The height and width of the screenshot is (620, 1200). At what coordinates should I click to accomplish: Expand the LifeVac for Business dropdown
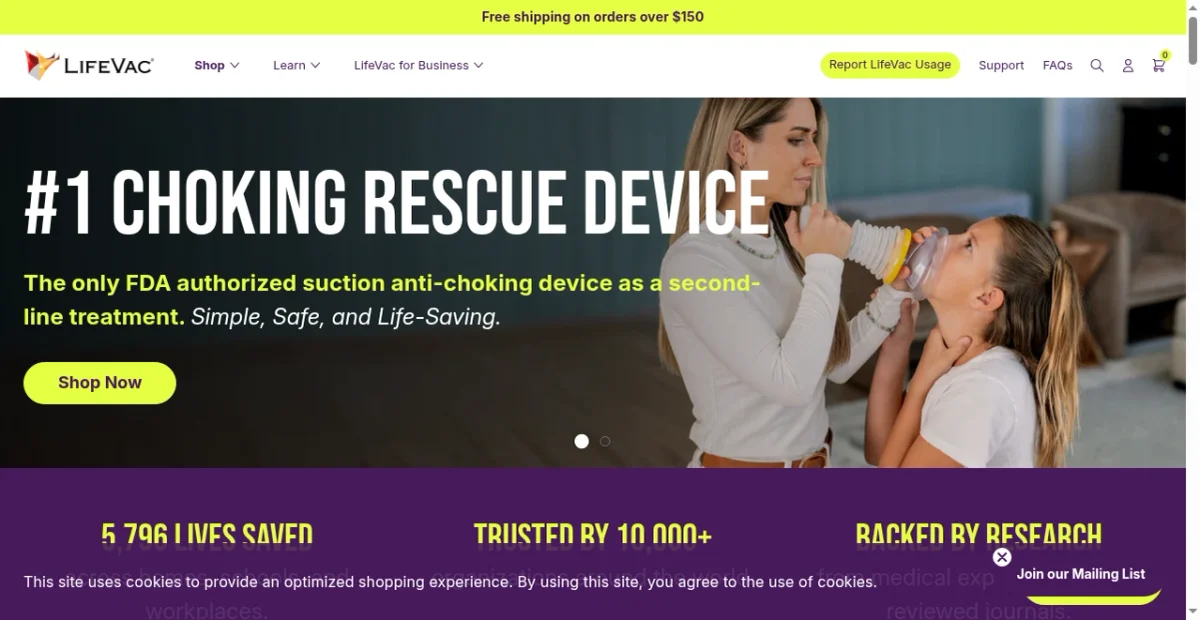point(418,65)
